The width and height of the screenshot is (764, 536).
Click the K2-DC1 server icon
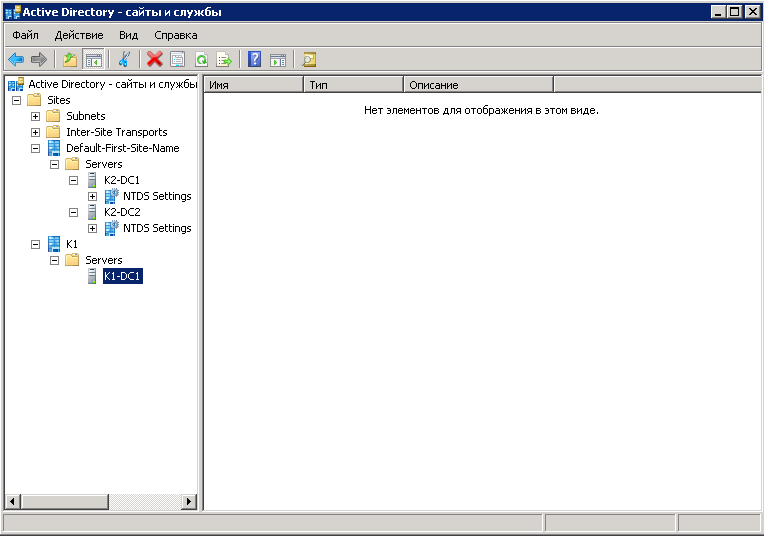[x=92, y=180]
